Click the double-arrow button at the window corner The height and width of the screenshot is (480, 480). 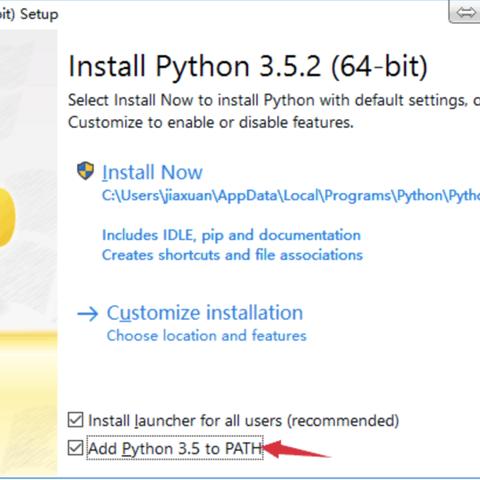coord(465,13)
